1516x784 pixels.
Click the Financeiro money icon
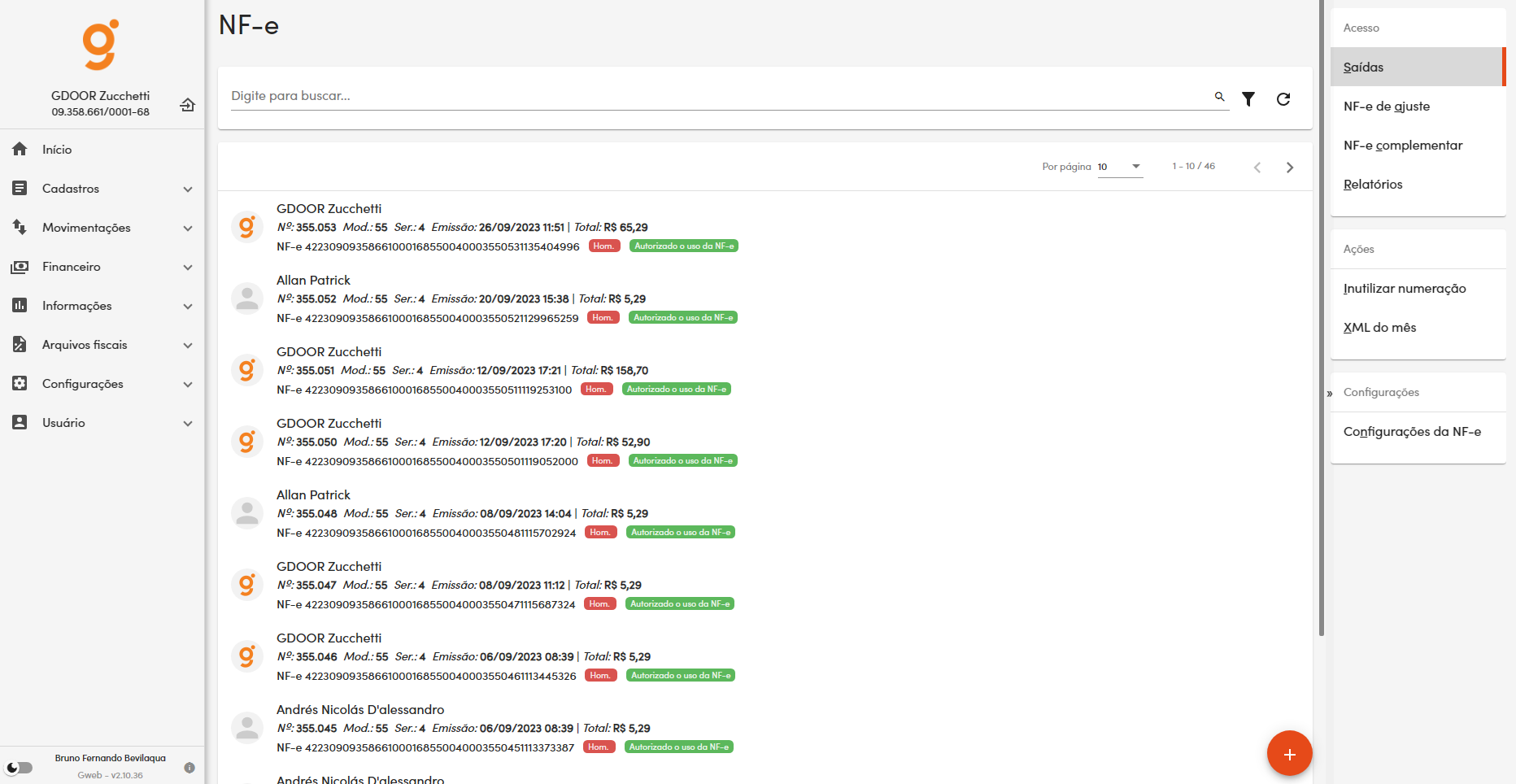(20, 266)
